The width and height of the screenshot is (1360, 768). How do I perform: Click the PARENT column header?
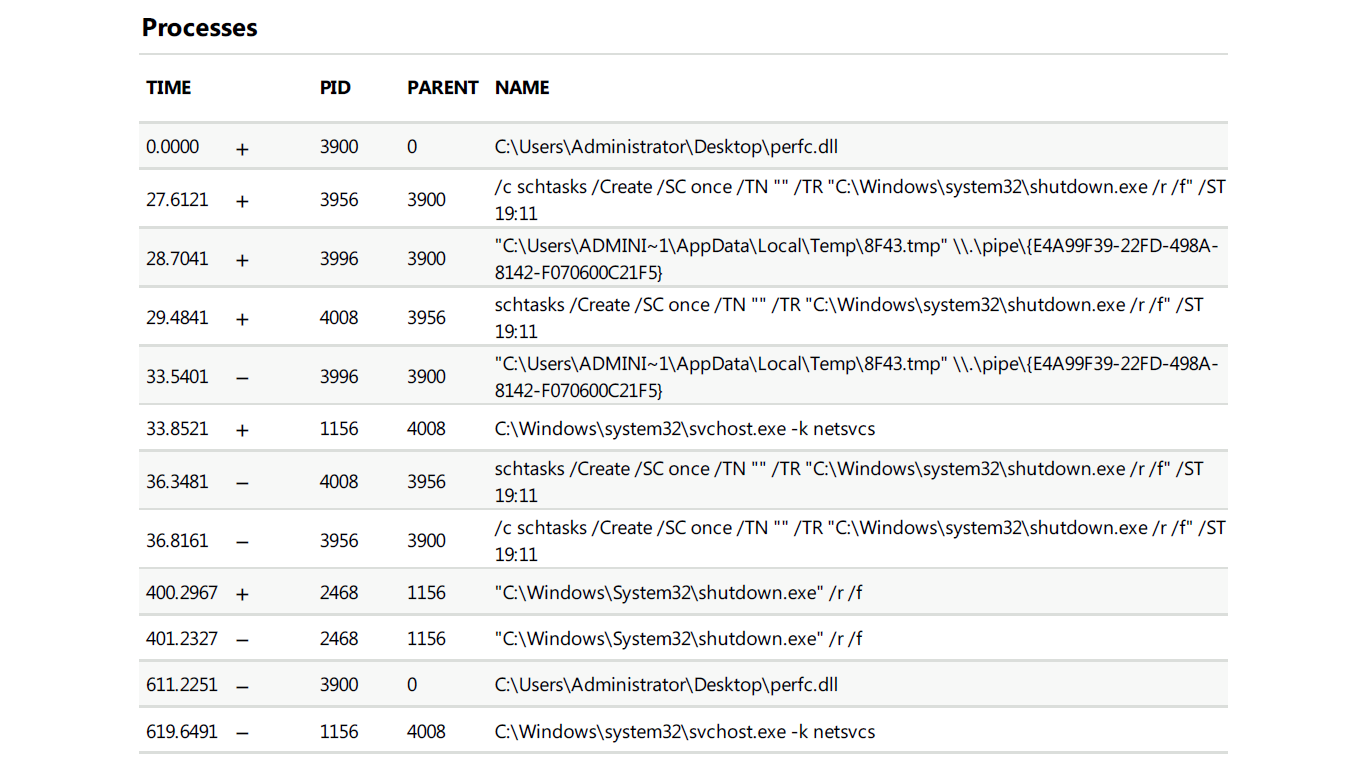tap(443, 88)
